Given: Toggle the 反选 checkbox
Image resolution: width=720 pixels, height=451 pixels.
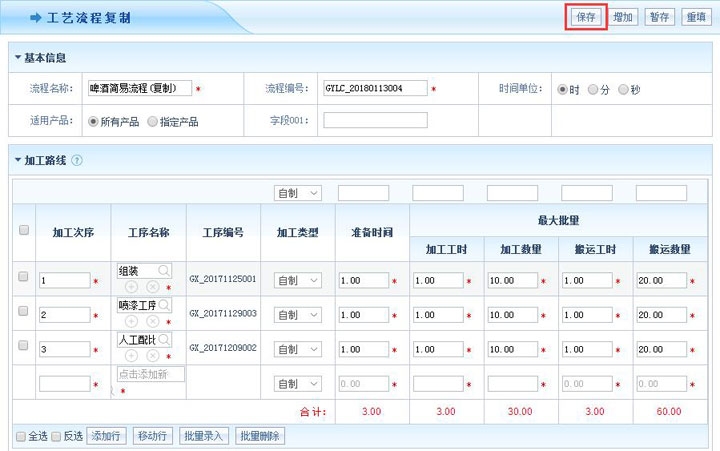Looking at the screenshot, I should [56, 436].
